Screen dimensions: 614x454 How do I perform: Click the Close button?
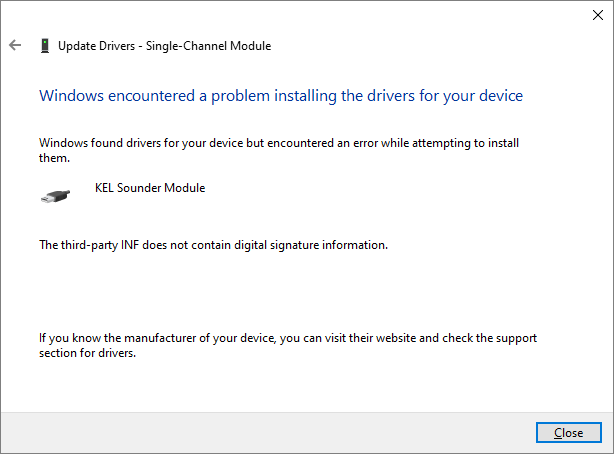pyautogui.click(x=569, y=432)
